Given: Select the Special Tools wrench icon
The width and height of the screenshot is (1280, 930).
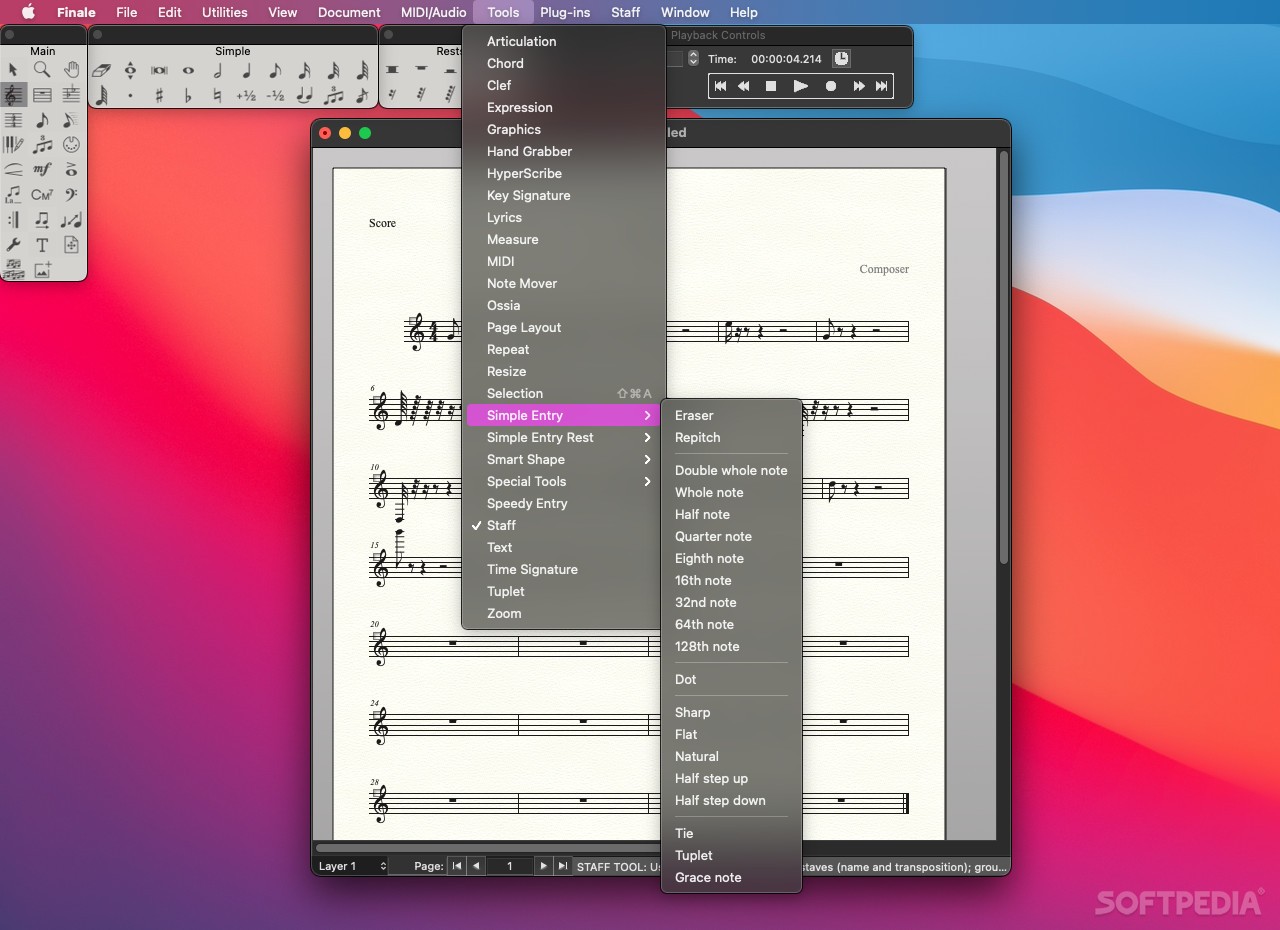Looking at the screenshot, I should 13,245.
